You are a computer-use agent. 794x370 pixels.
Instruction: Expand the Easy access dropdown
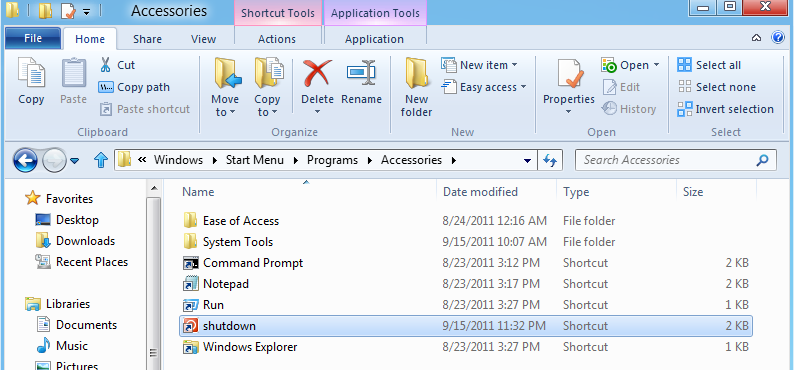tap(524, 87)
